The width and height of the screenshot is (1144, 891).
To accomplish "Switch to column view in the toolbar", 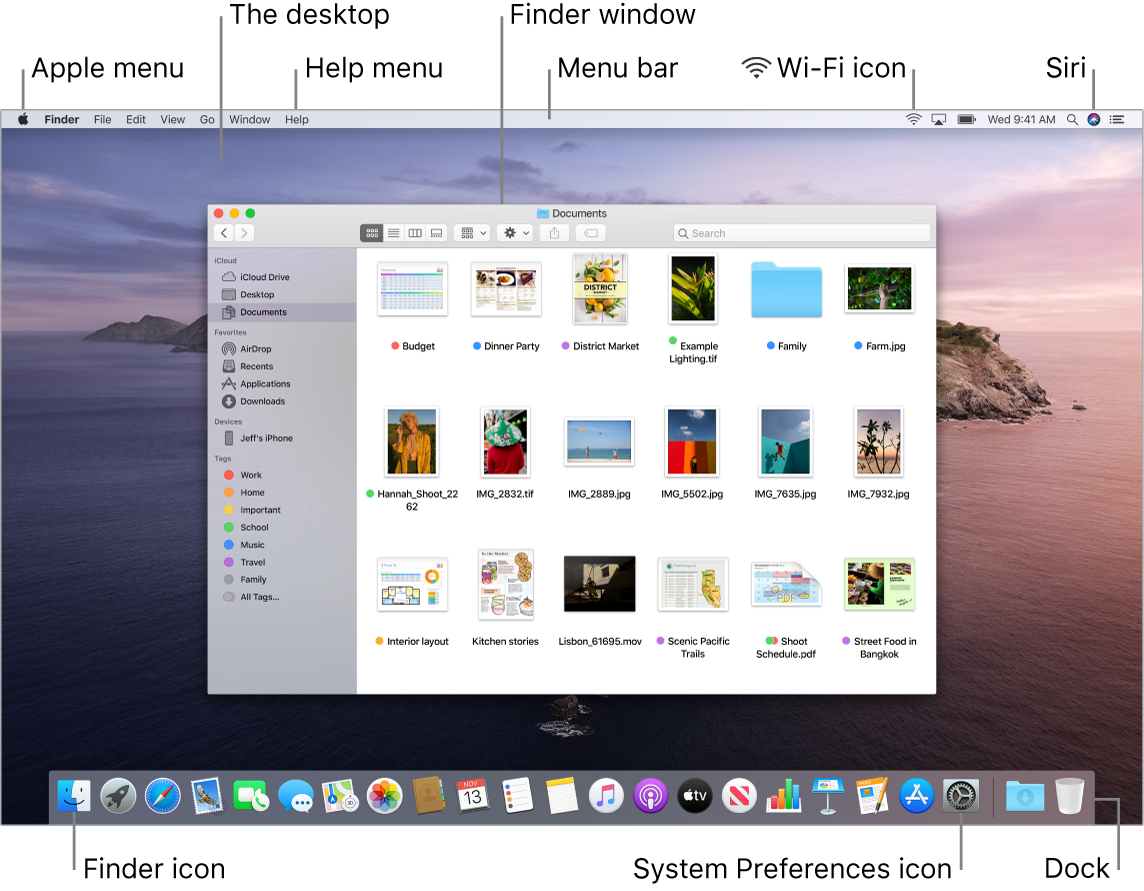I will [413, 232].
